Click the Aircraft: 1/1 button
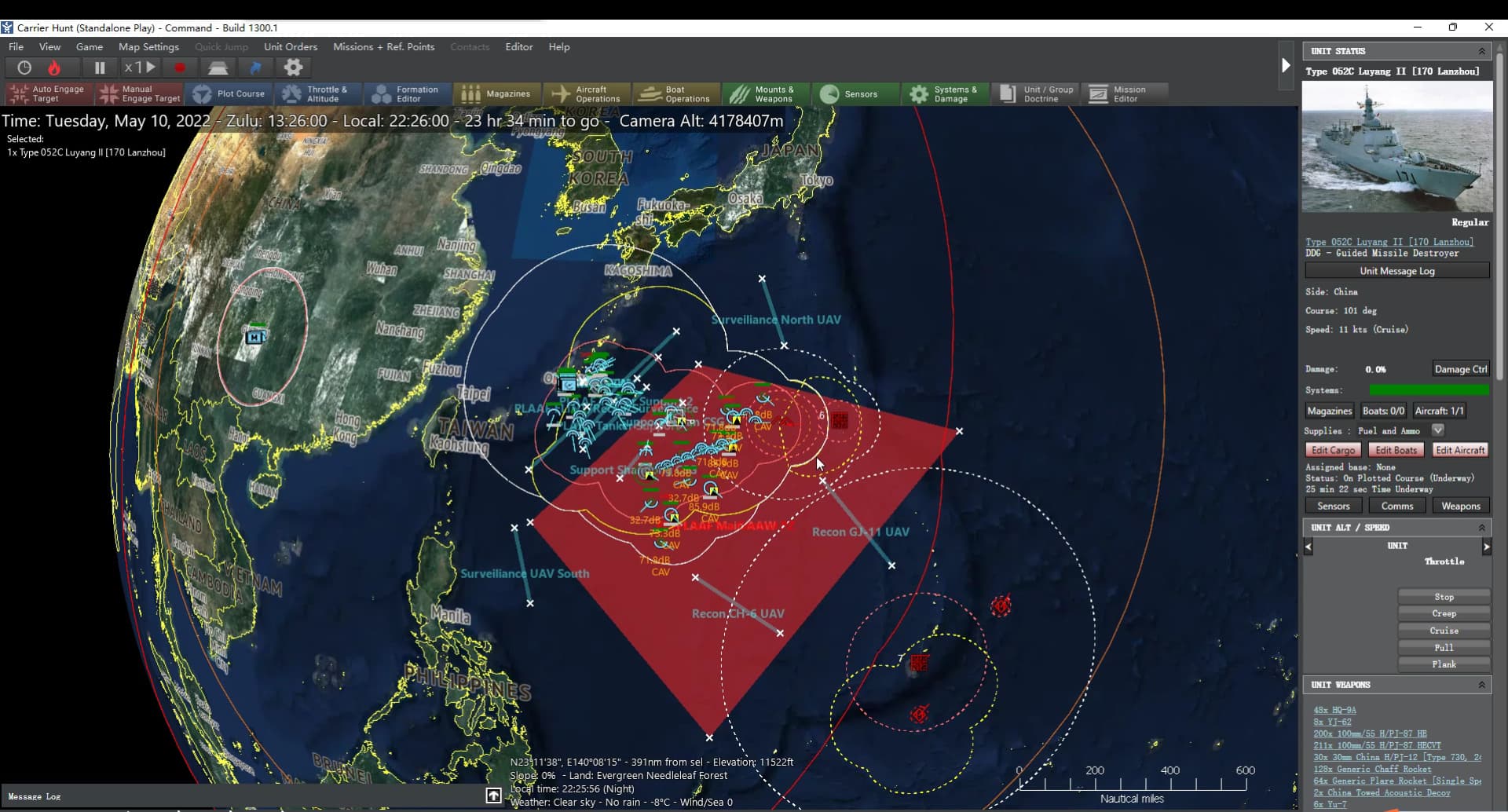The image size is (1508, 812). 1439,411
